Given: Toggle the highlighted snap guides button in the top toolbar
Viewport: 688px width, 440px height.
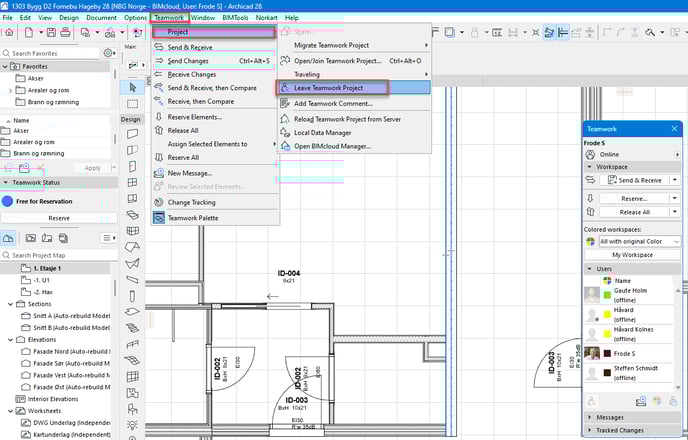Looking at the screenshot, I should pyautogui.click(x=563, y=32).
